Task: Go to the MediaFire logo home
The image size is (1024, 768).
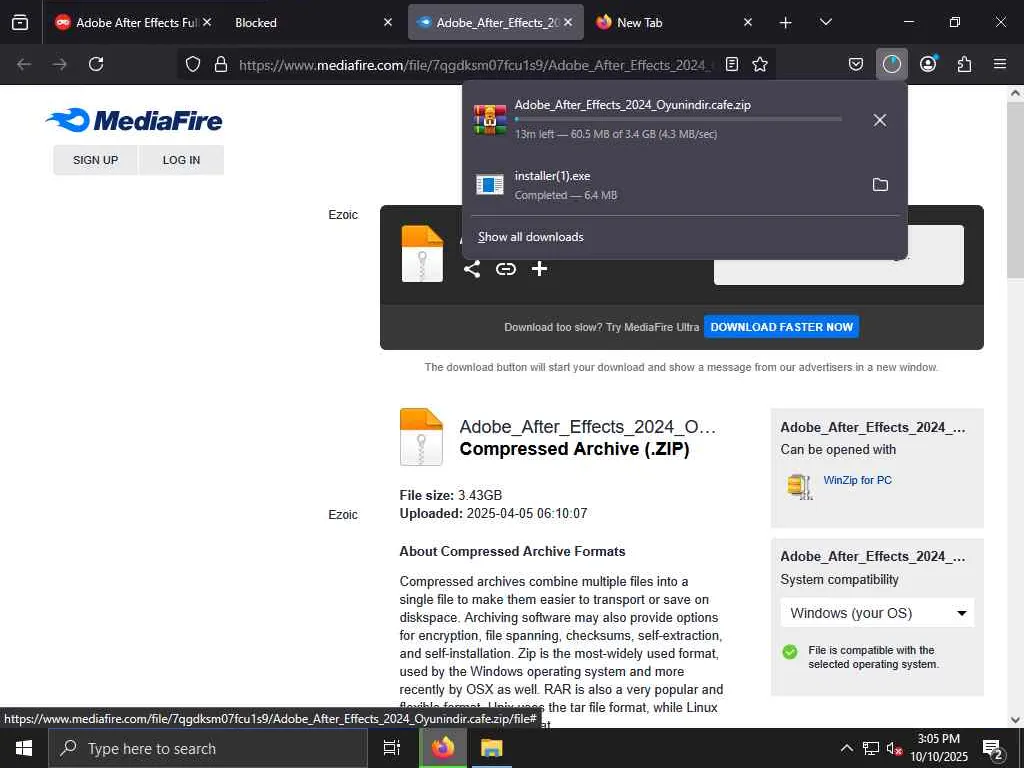Action: point(134,120)
